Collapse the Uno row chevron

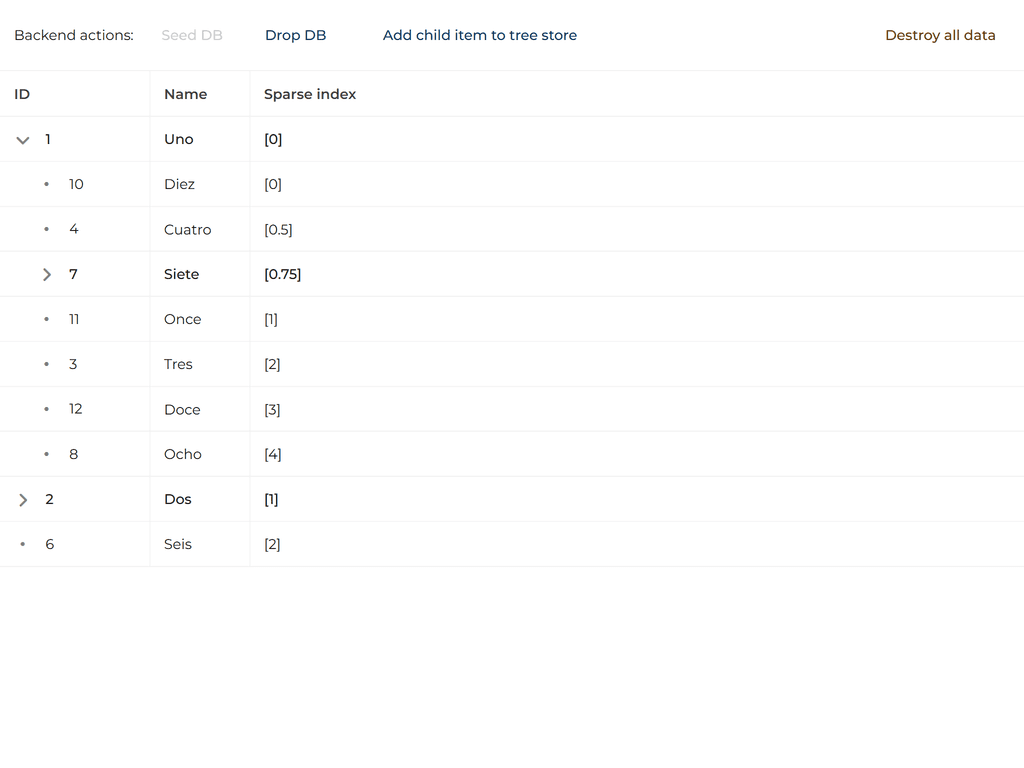23,140
